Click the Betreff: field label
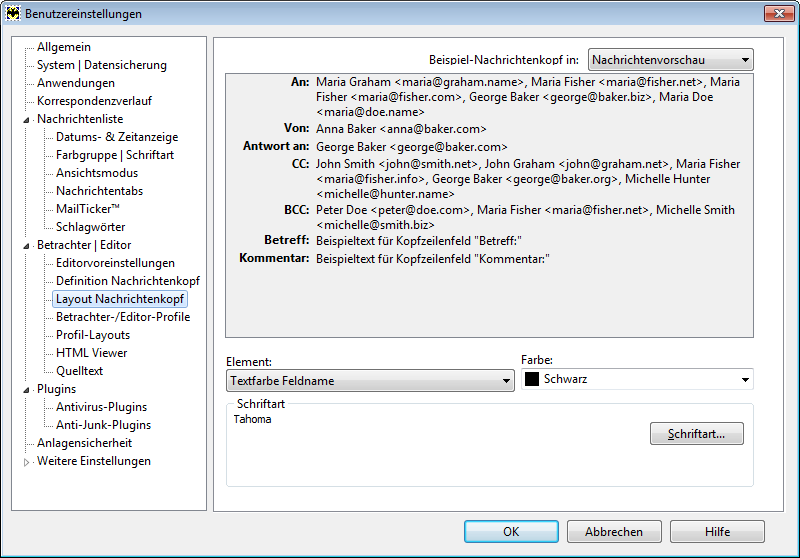This screenshot has width=800, height=558. click(287, 240)
